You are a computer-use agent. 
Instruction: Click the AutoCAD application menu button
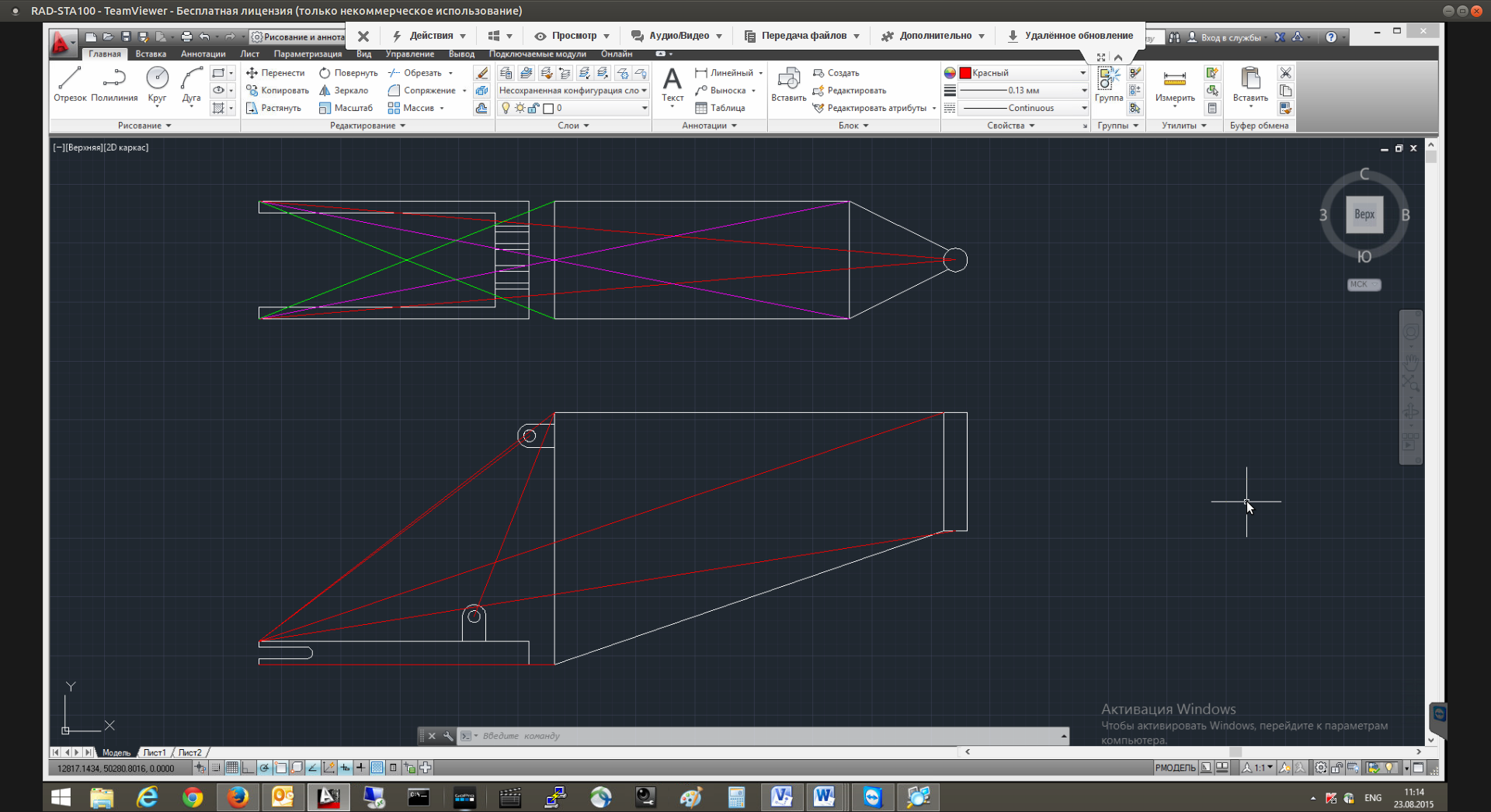[63, 43]
